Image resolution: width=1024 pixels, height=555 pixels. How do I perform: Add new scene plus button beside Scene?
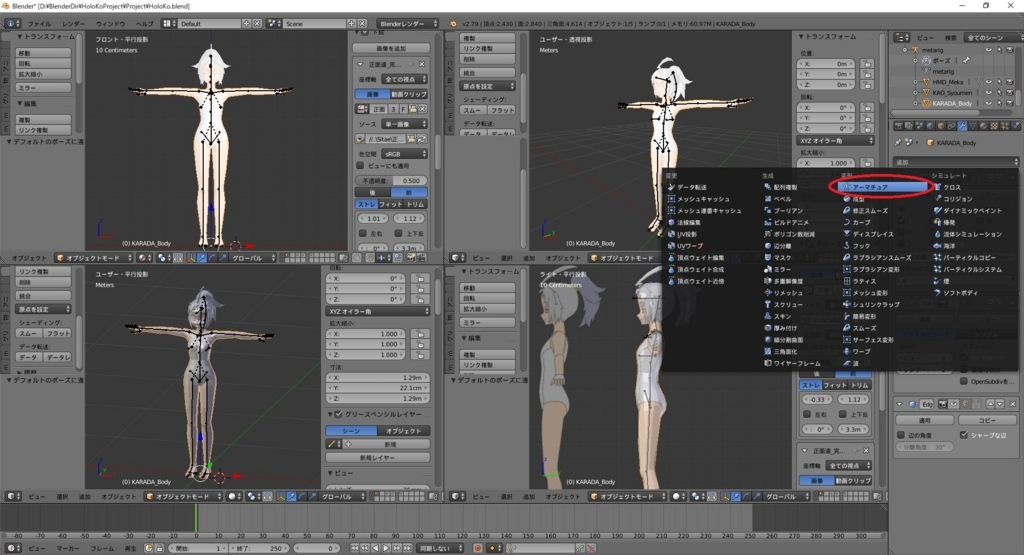(x=351, y=24)
